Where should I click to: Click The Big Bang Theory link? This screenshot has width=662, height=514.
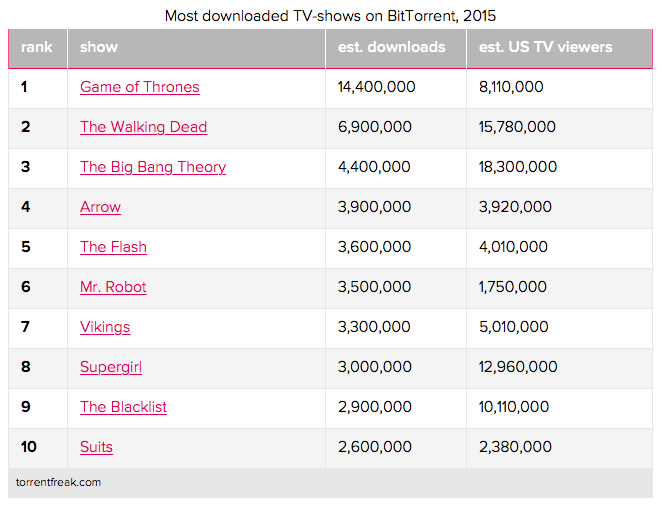153,167
